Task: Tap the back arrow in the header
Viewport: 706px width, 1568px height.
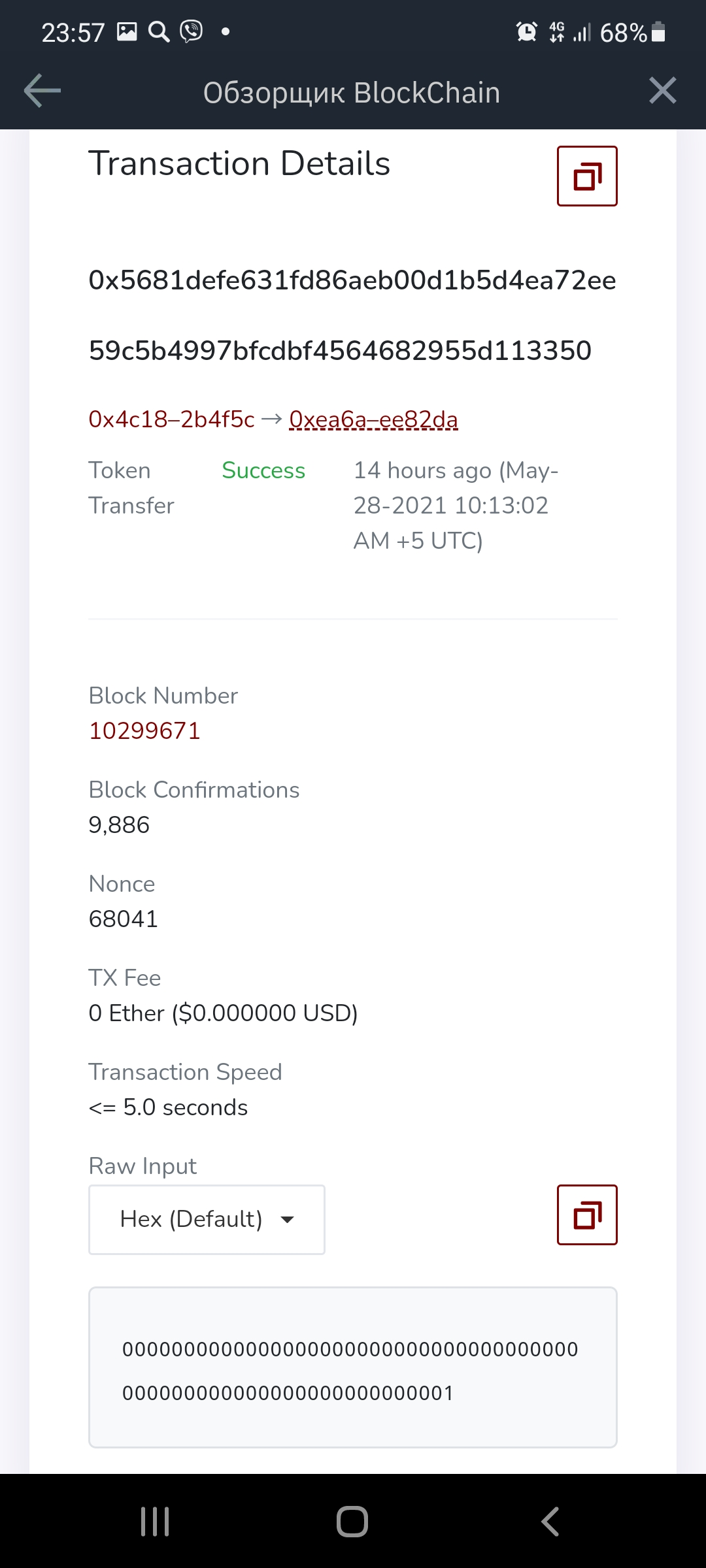Action: point(42,90)
